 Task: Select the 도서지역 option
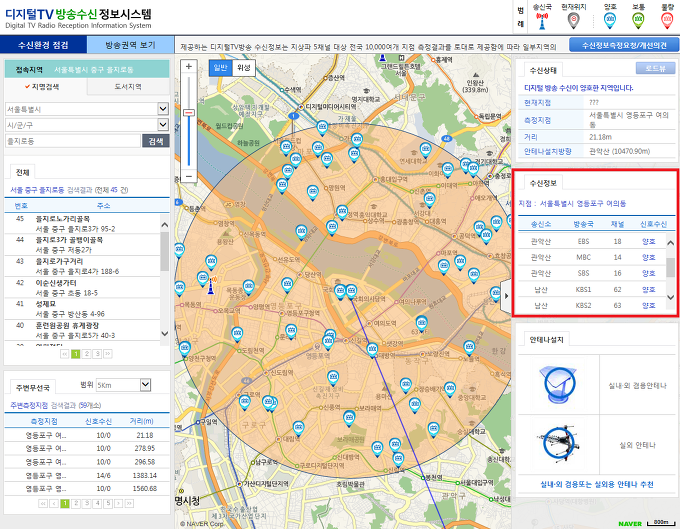pyautogui.click(x=128, y=87)
